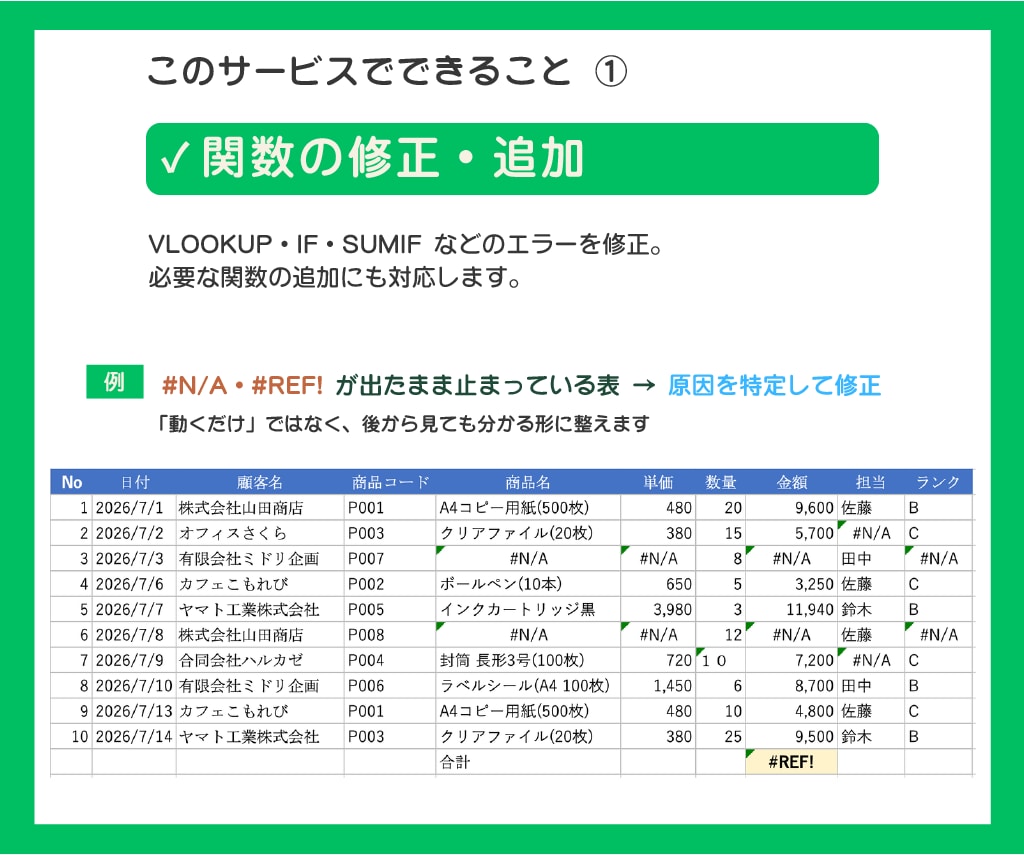Select the 数量 column header
Viewport: 1024px width, 855px height.
pyautogui.click(x=720, y=482)
